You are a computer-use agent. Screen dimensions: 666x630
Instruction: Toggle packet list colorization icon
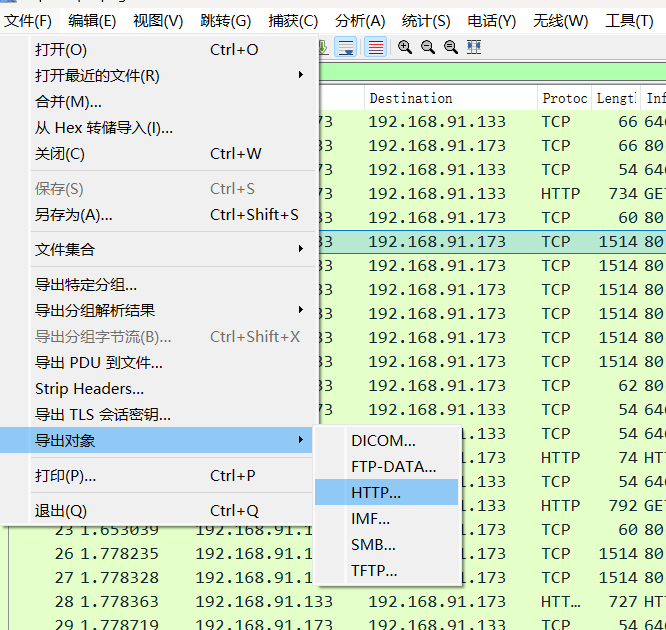[x=375, y=47]
